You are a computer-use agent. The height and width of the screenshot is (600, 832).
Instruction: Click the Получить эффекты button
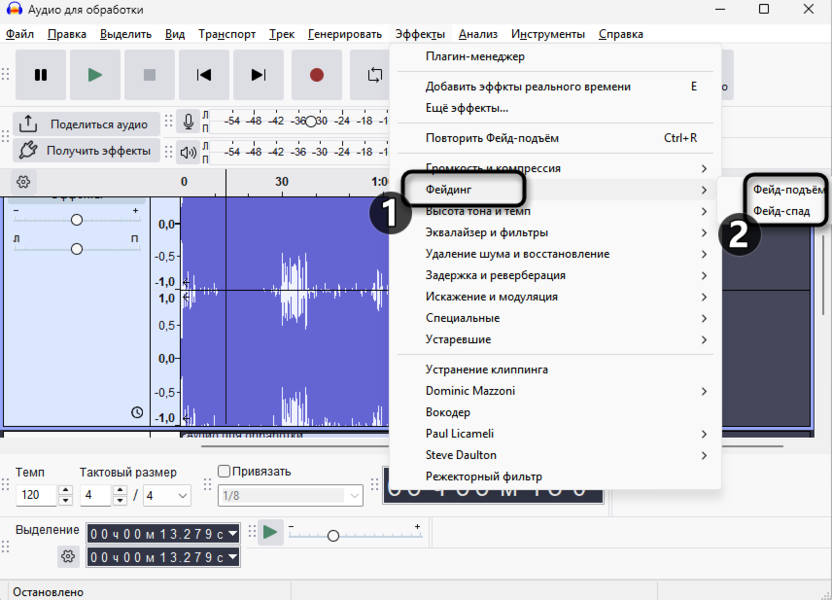pos(86,151)
